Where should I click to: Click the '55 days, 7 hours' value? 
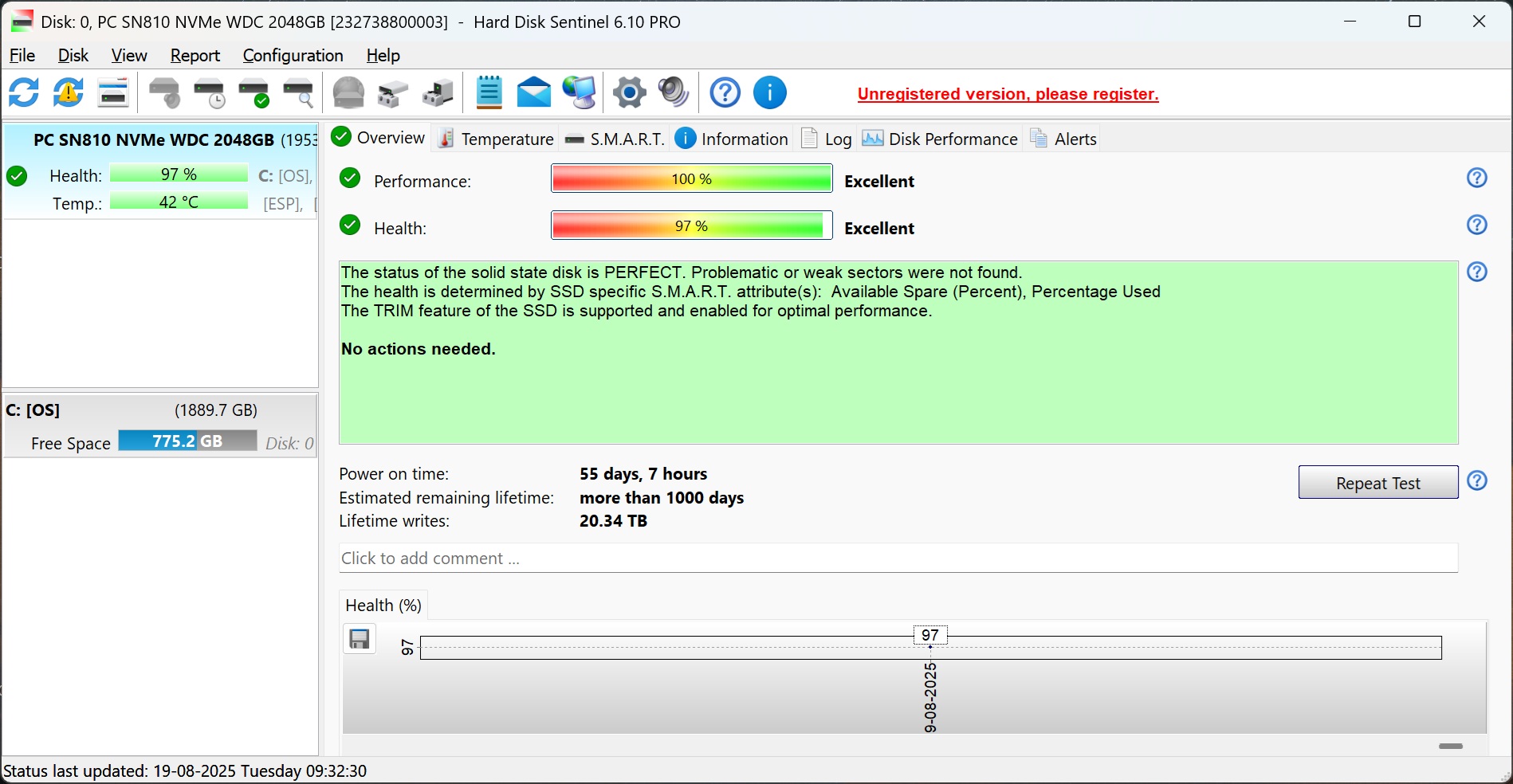643,474
